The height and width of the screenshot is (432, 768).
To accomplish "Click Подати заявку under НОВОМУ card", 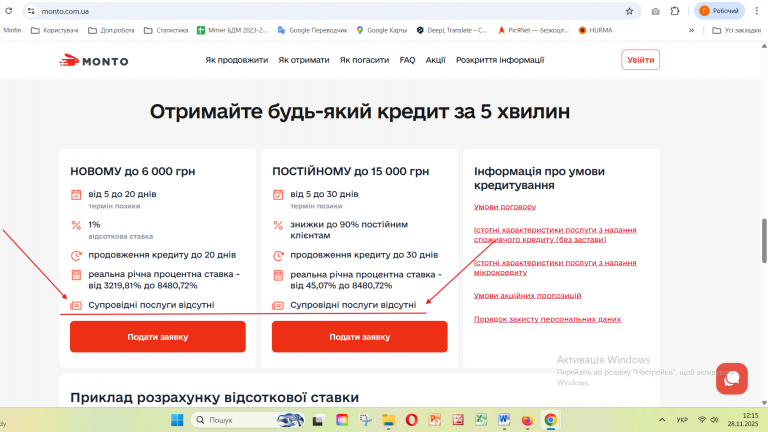I will point(158,336).
